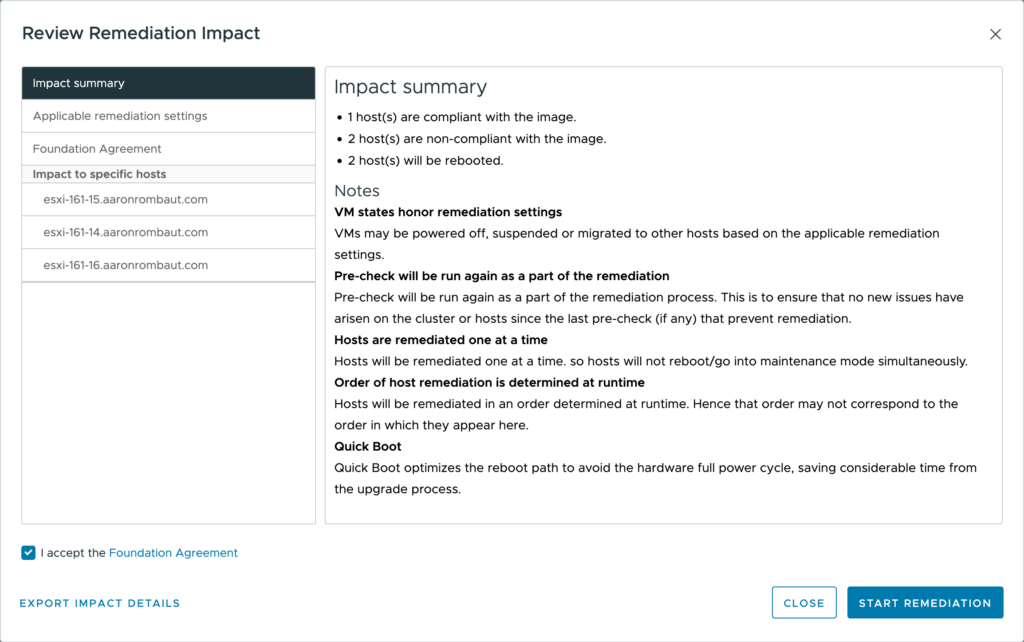This screenshot has width=1024, height=642.
Task: Close the dialog with the X icon
Action: click(995, 34)
